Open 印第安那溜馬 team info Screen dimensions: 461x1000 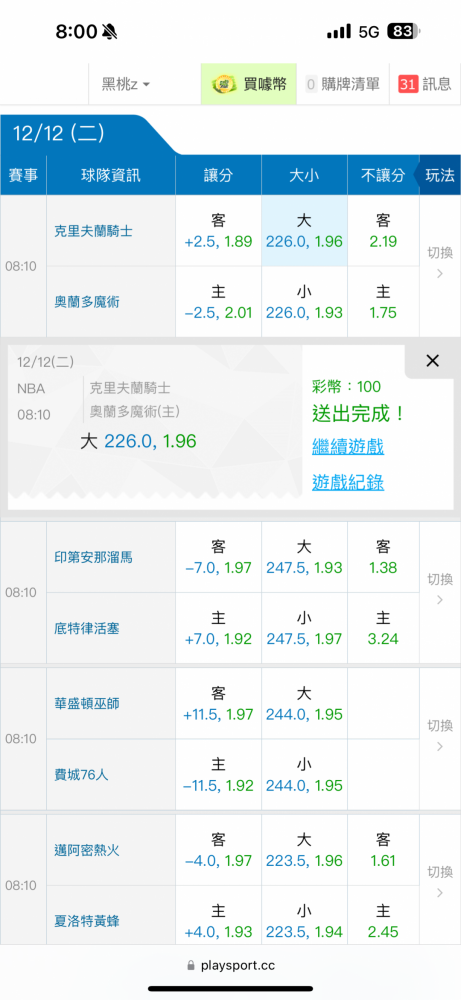(94, 557)
